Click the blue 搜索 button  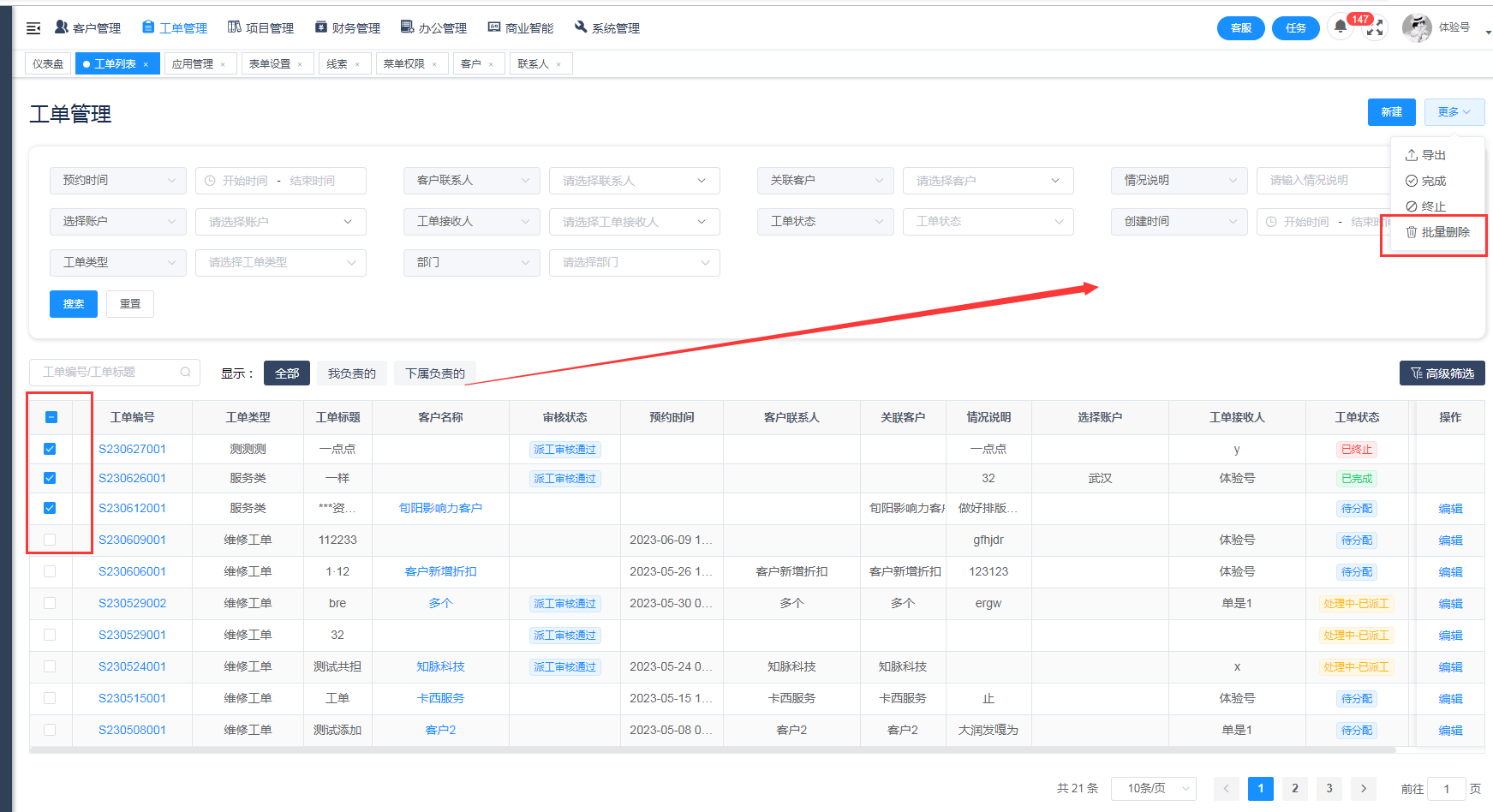74,304
